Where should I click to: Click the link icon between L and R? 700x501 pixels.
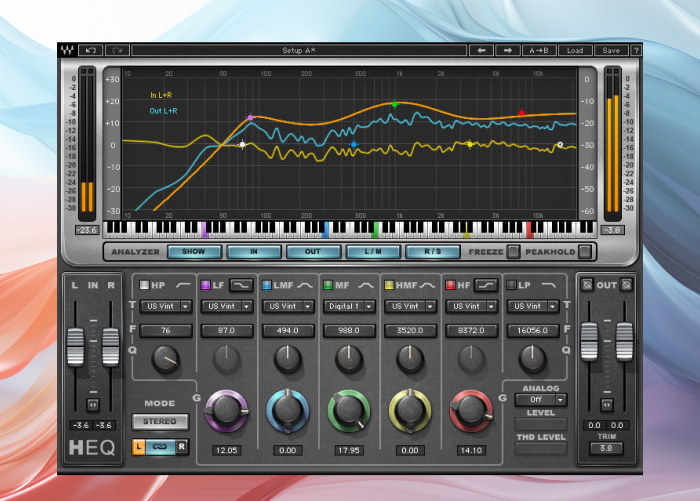[x=160, y=448]
